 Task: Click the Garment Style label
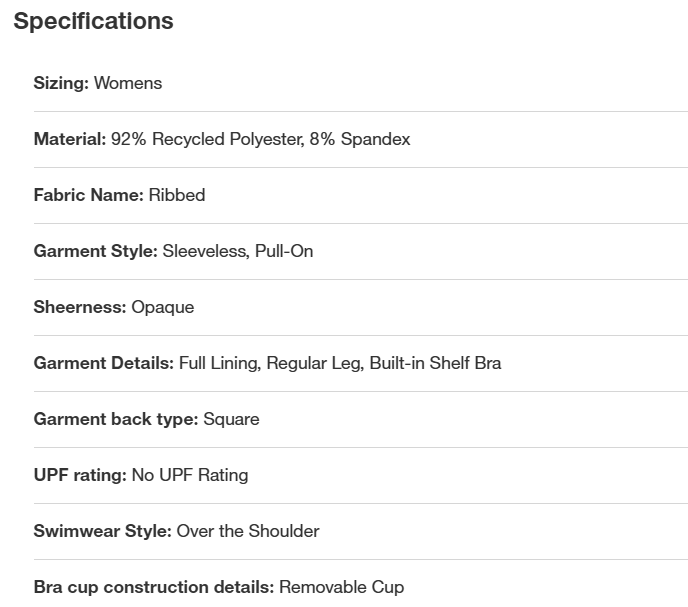point(95,251)
